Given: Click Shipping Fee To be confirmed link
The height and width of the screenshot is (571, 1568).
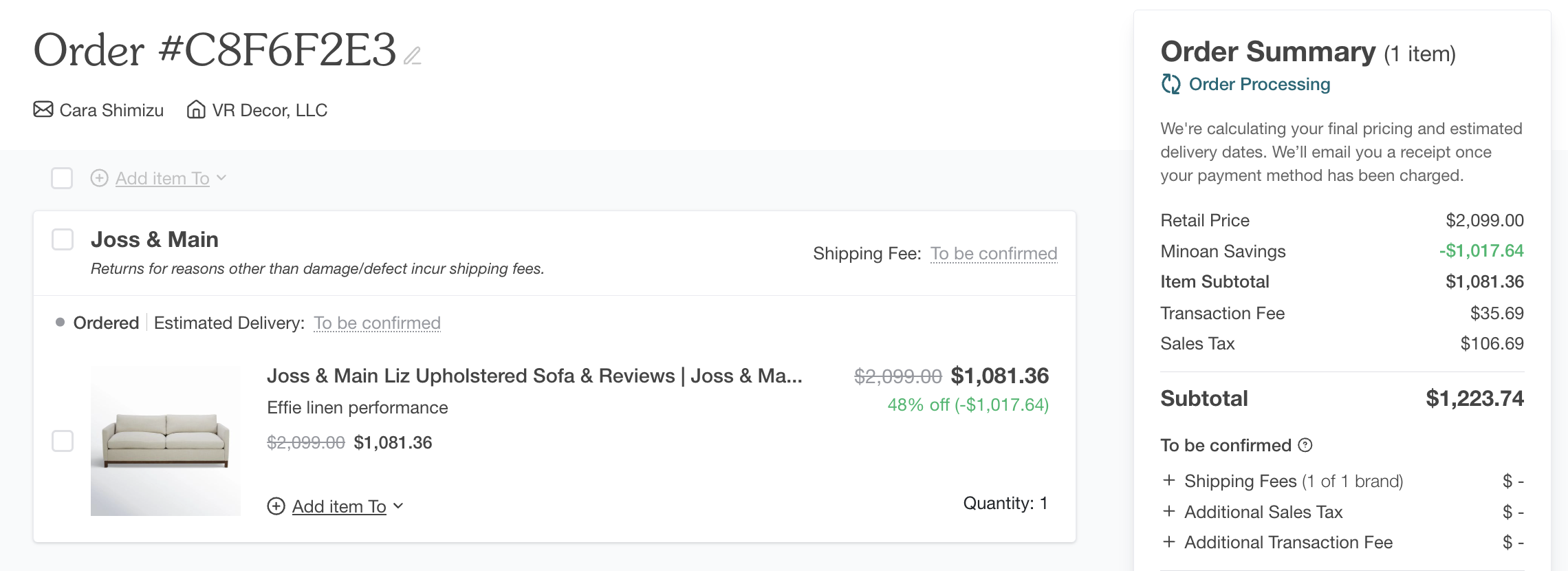Looking at the screenshot, I should (994, 254).
